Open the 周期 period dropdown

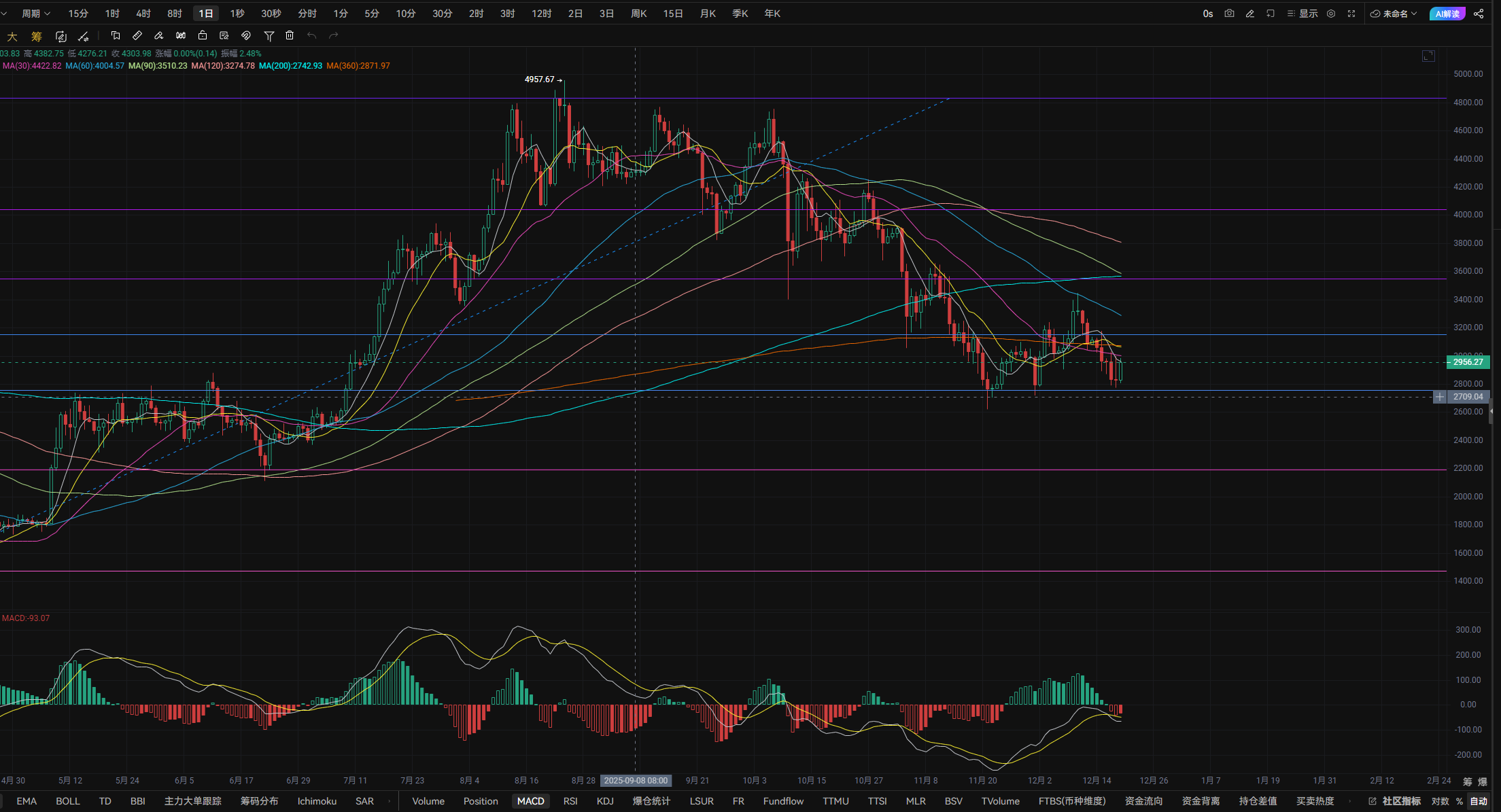(x=35, y=14)
